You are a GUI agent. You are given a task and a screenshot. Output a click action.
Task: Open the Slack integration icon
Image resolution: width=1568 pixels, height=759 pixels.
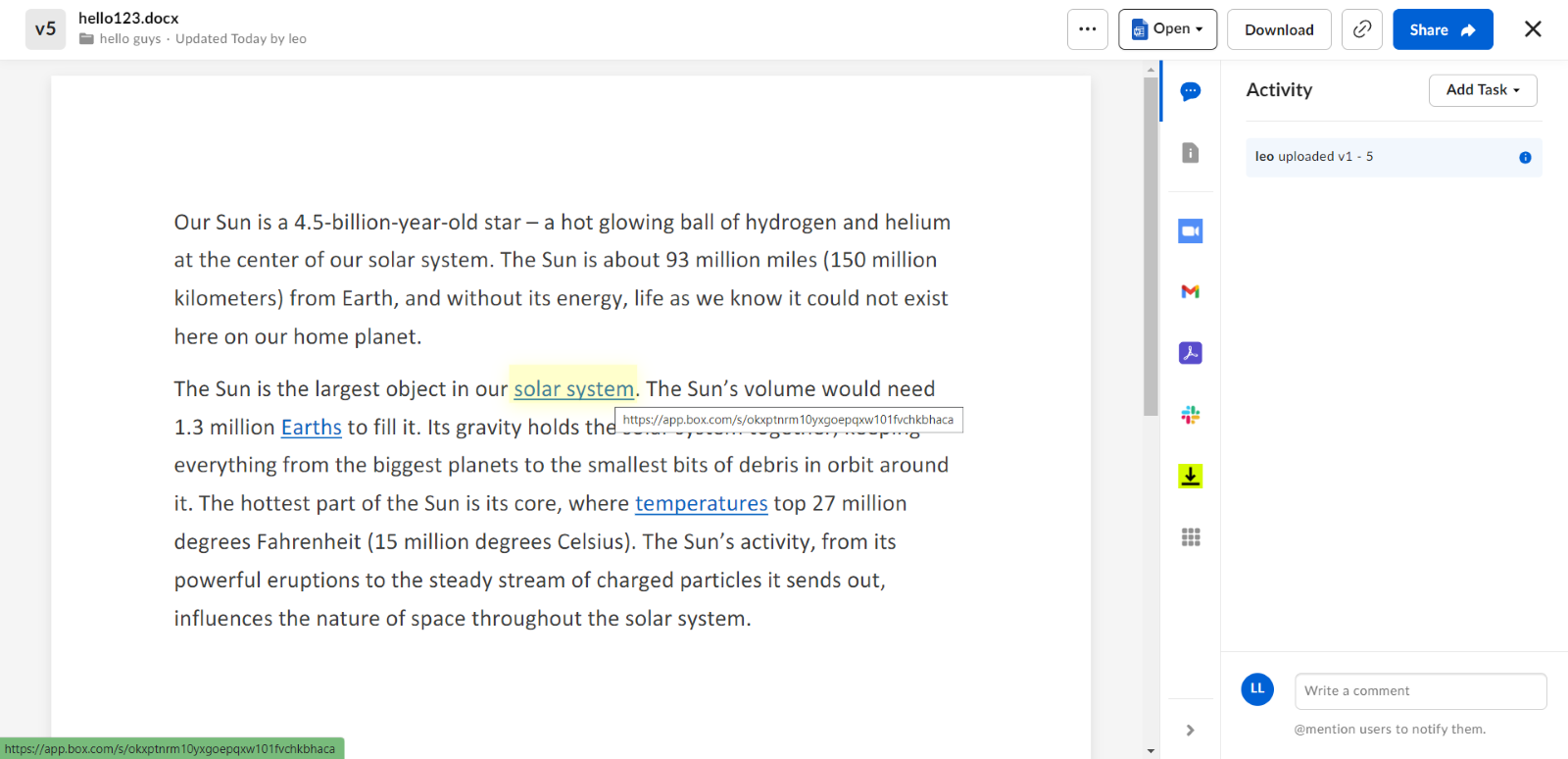1190,415
